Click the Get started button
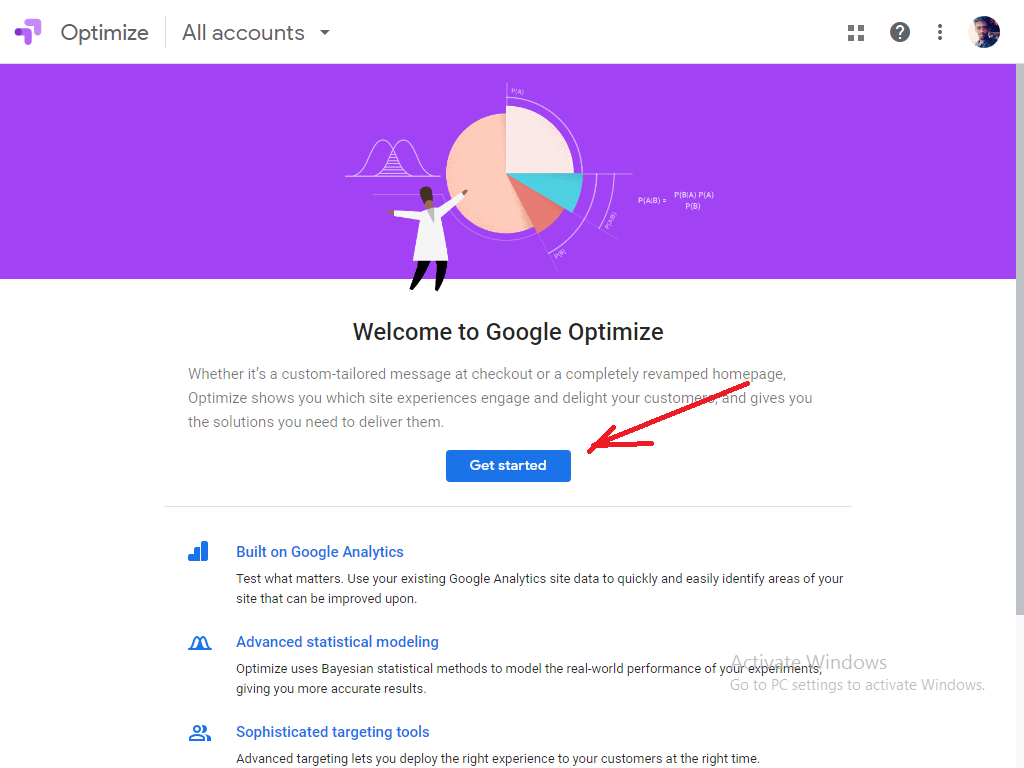This screenshot has height=768, width=1024. [x=508, y=466]
